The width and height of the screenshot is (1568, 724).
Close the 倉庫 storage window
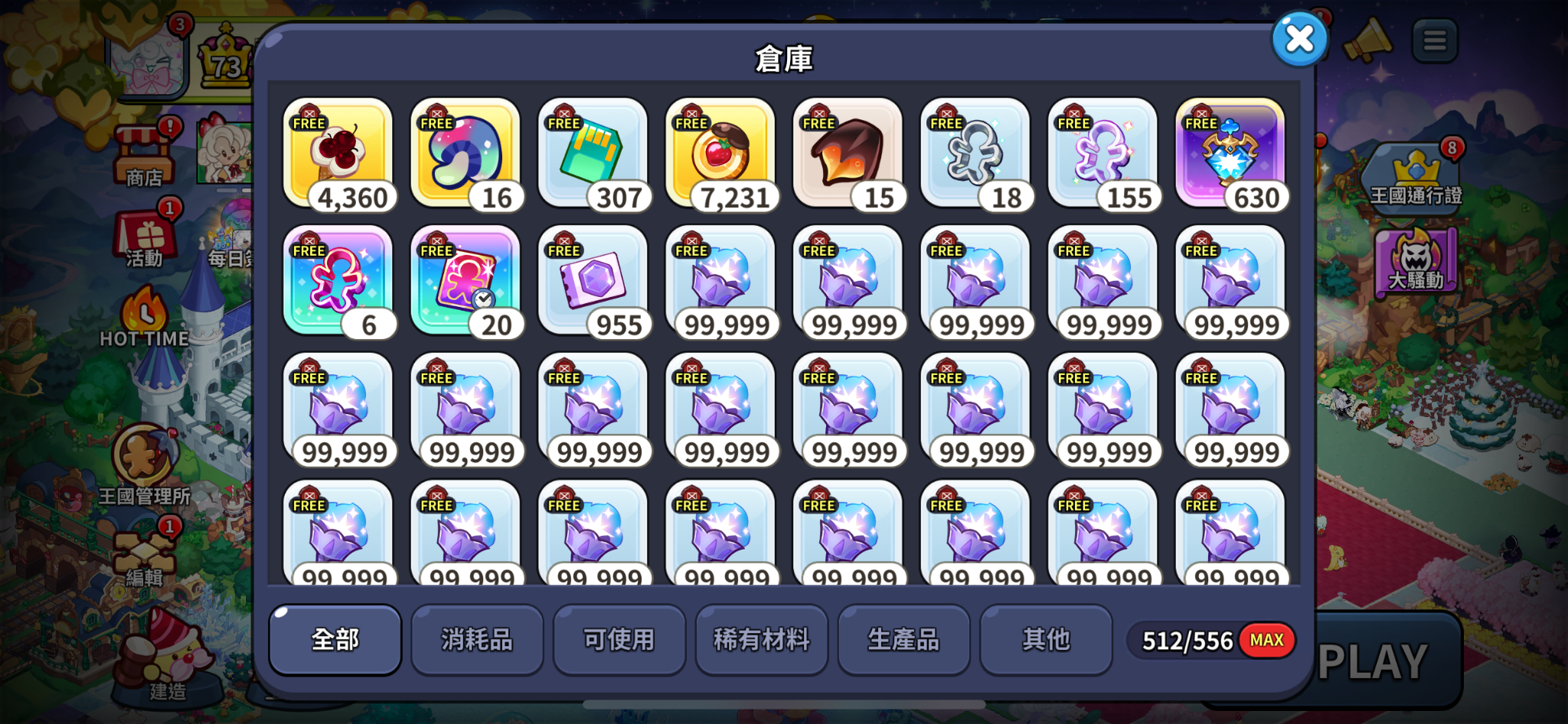pos(1299,38)
